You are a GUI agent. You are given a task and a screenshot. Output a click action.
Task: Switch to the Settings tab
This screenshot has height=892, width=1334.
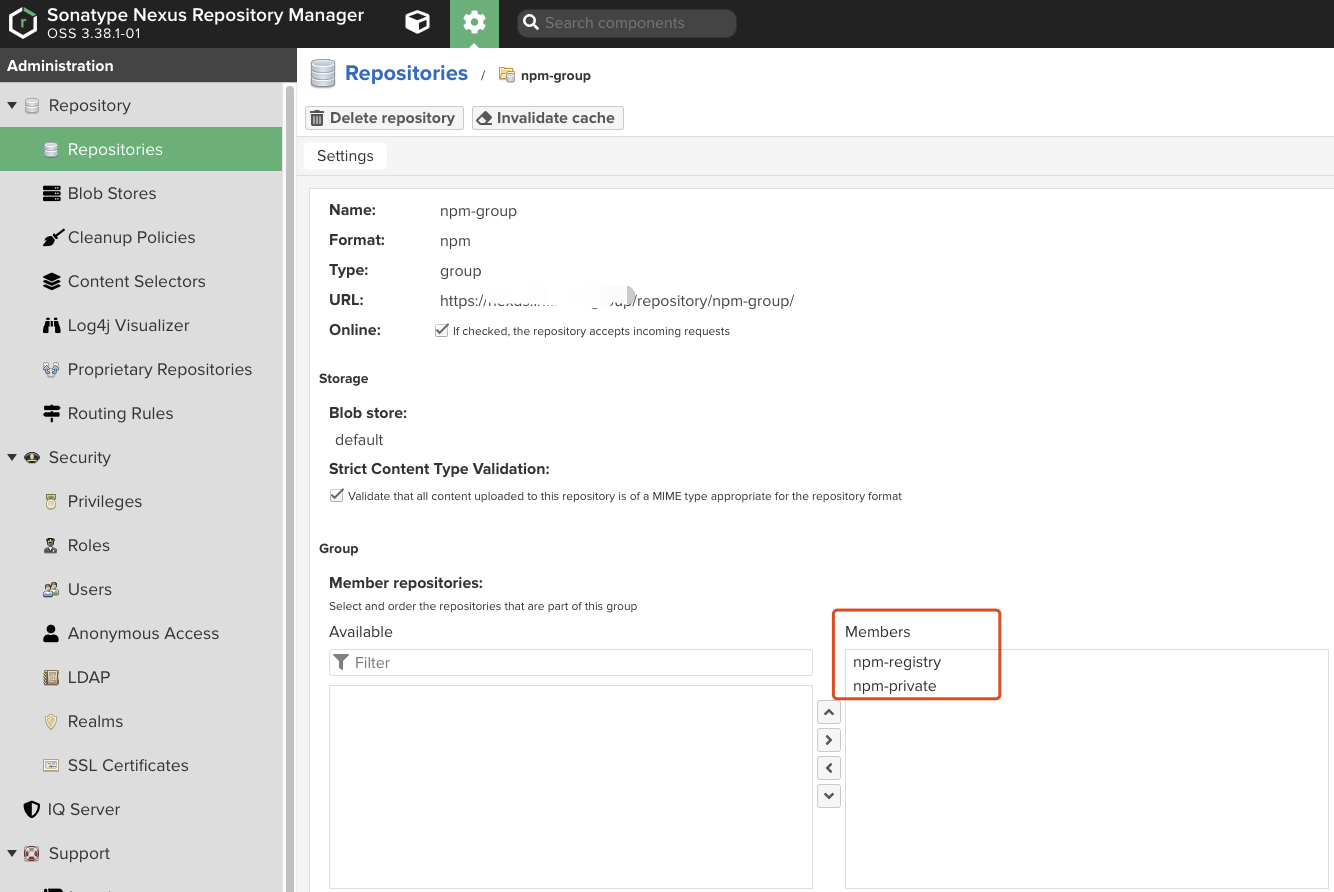tap(345, 156)
